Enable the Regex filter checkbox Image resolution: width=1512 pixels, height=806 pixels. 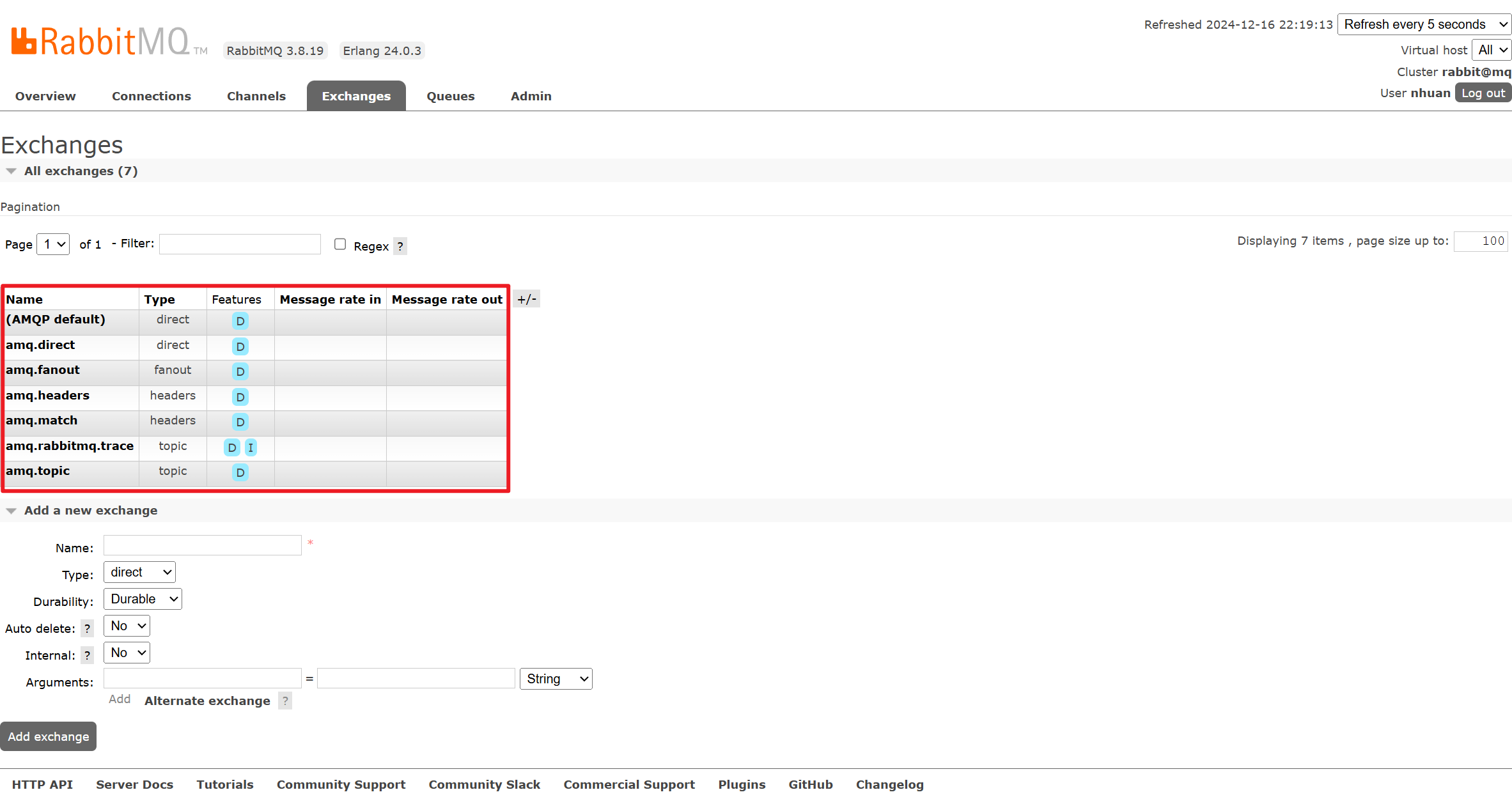click(x=340, y=244)
